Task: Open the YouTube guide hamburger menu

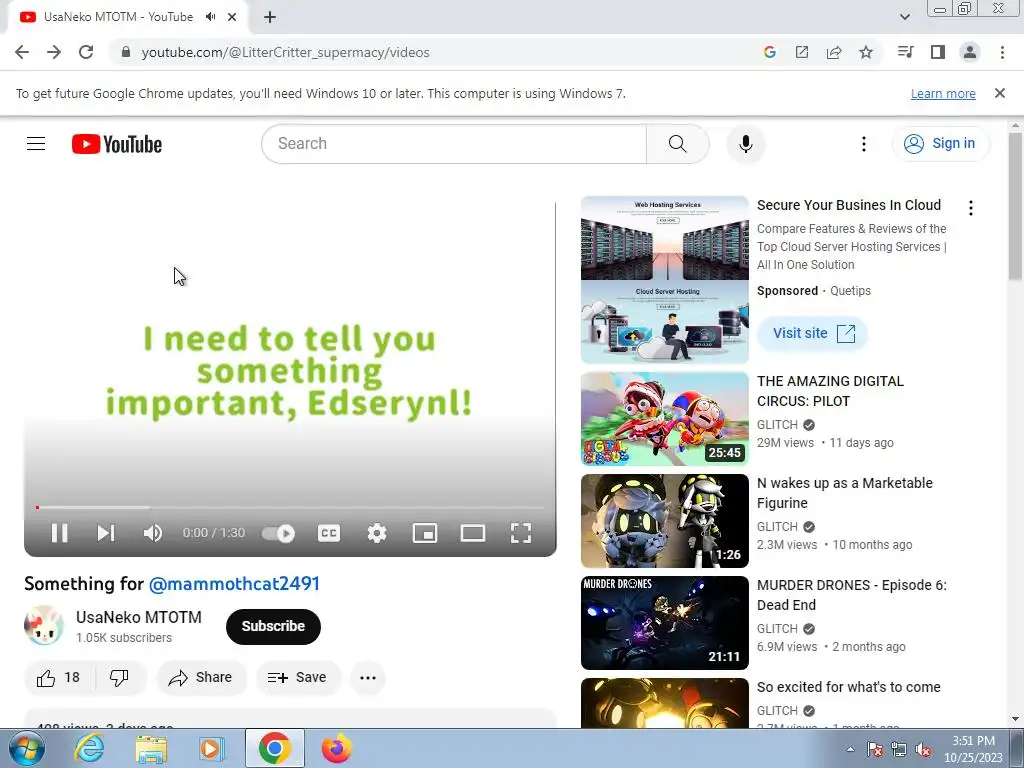Action: click(x=36, y=144)
